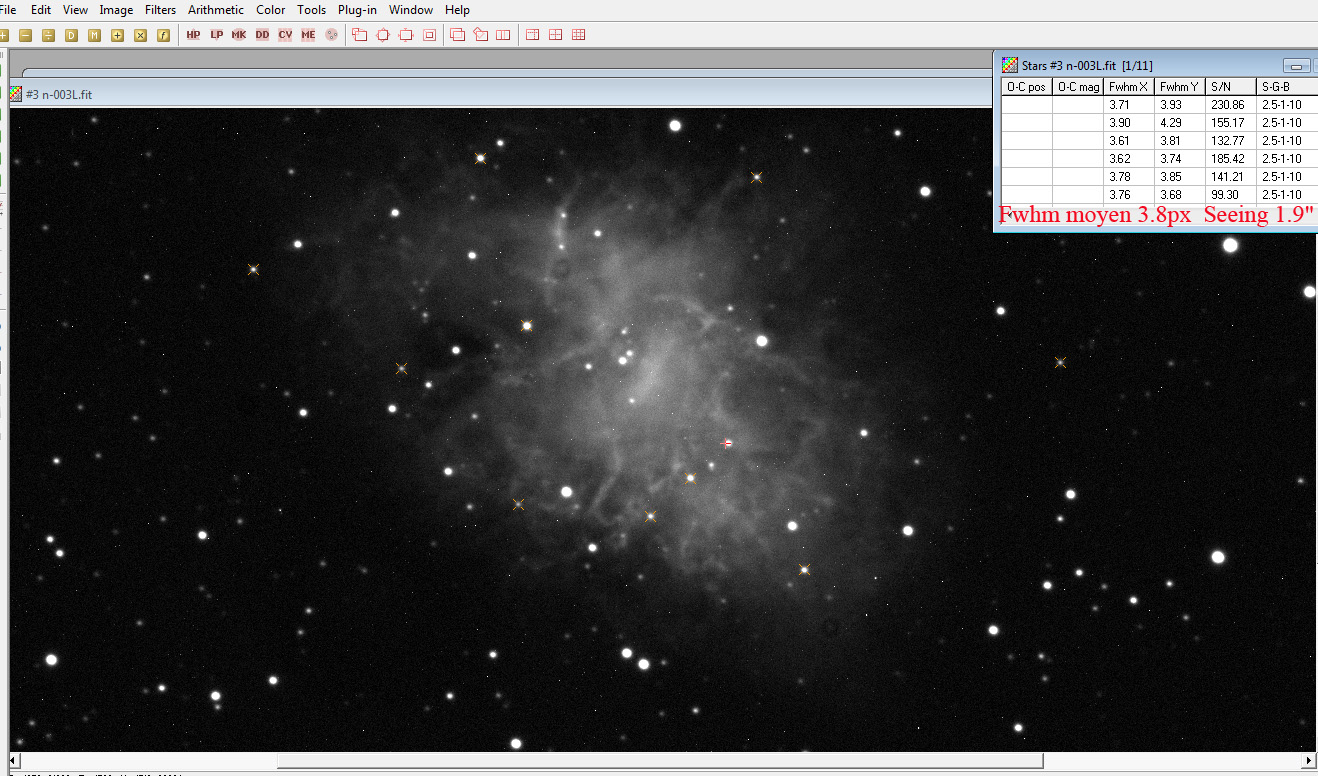Screen dimensions: 1318x776
Task: Click the DD filter icon
Action: [x=262, y=35]
